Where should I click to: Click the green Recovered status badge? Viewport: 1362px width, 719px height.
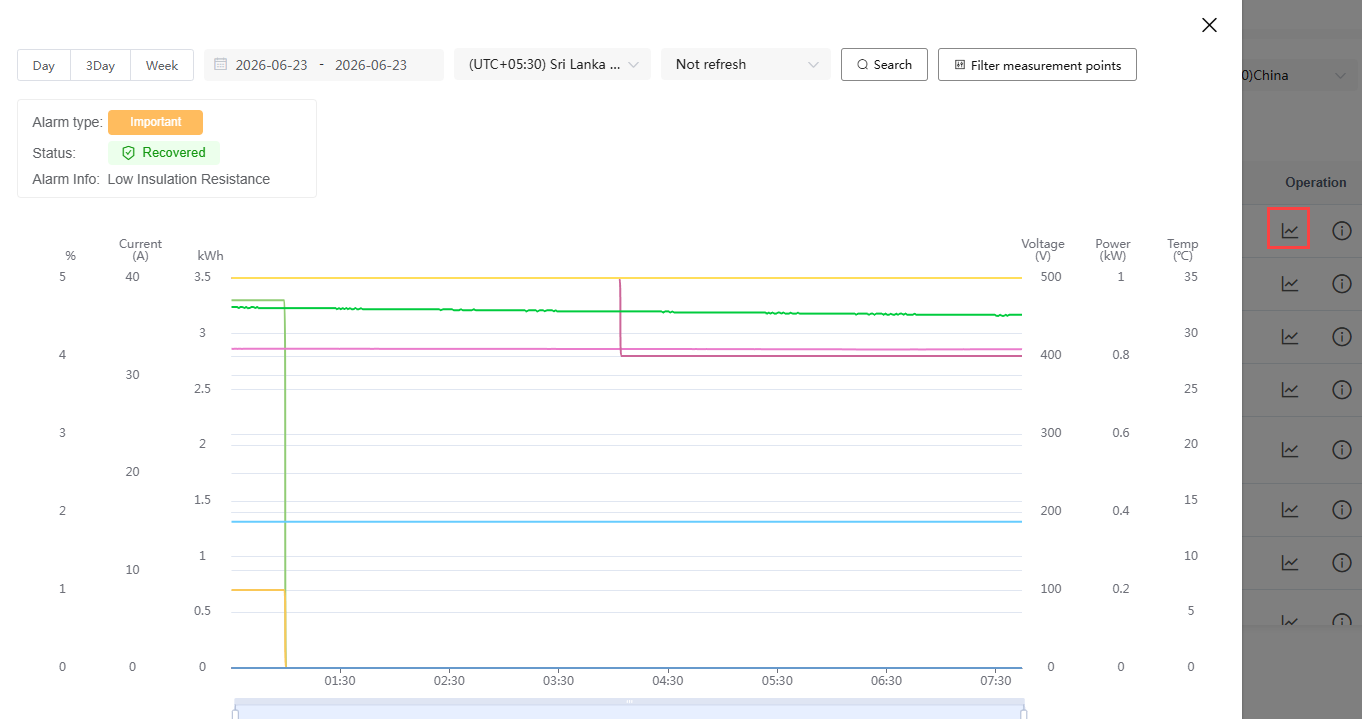pyautogui.click(x=164, y=153)
